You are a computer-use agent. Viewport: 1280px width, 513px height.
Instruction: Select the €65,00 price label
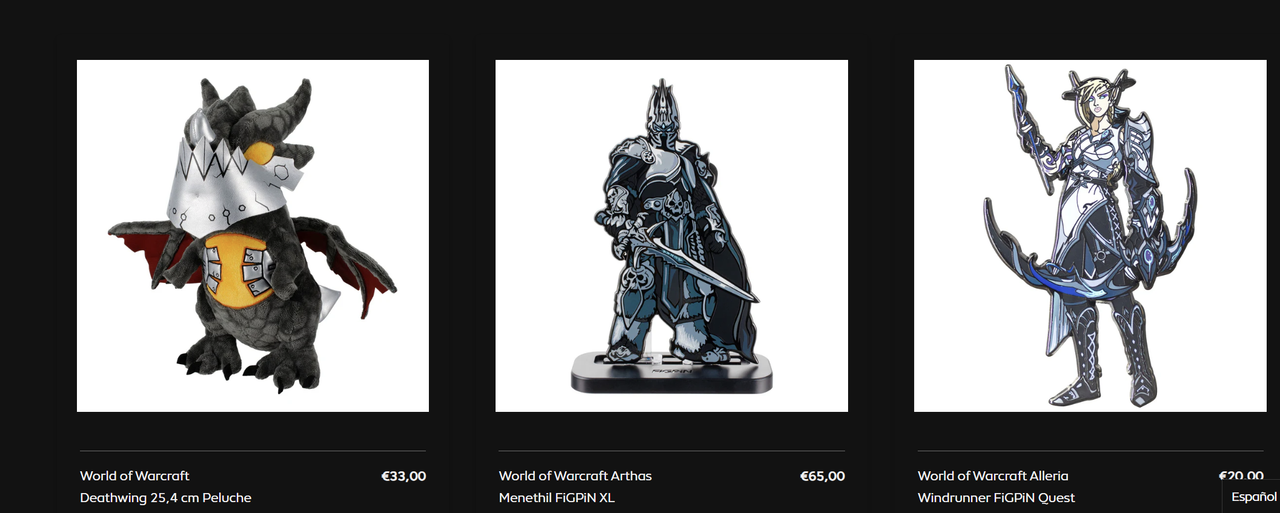click(x=823, y=476)
